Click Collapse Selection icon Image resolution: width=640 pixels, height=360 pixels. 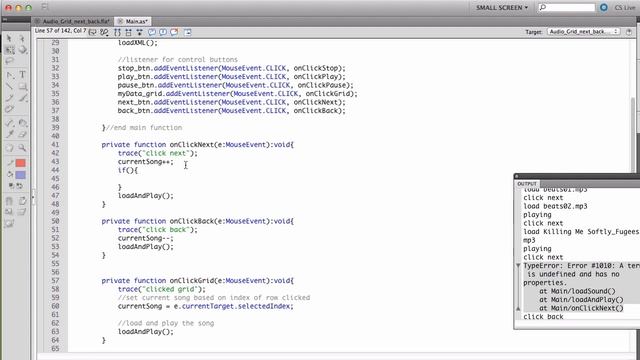coord(129,32)
